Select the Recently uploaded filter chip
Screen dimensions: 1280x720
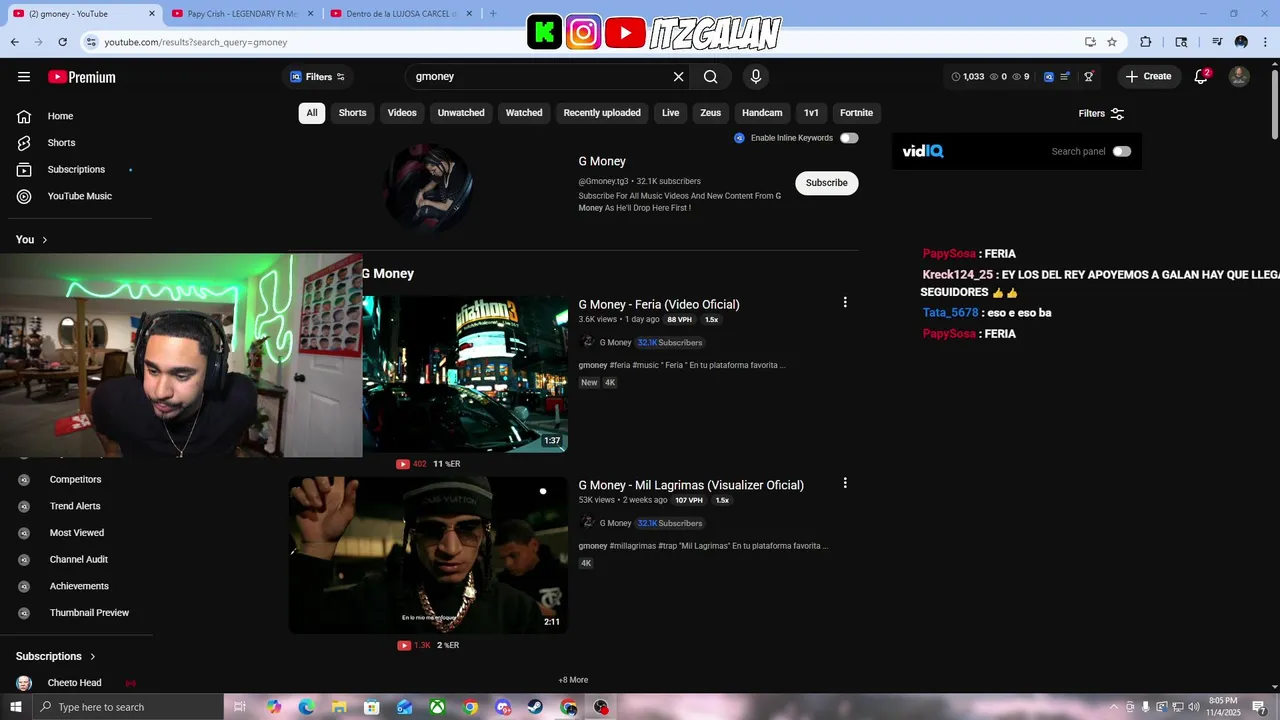(x=602, y=113)
